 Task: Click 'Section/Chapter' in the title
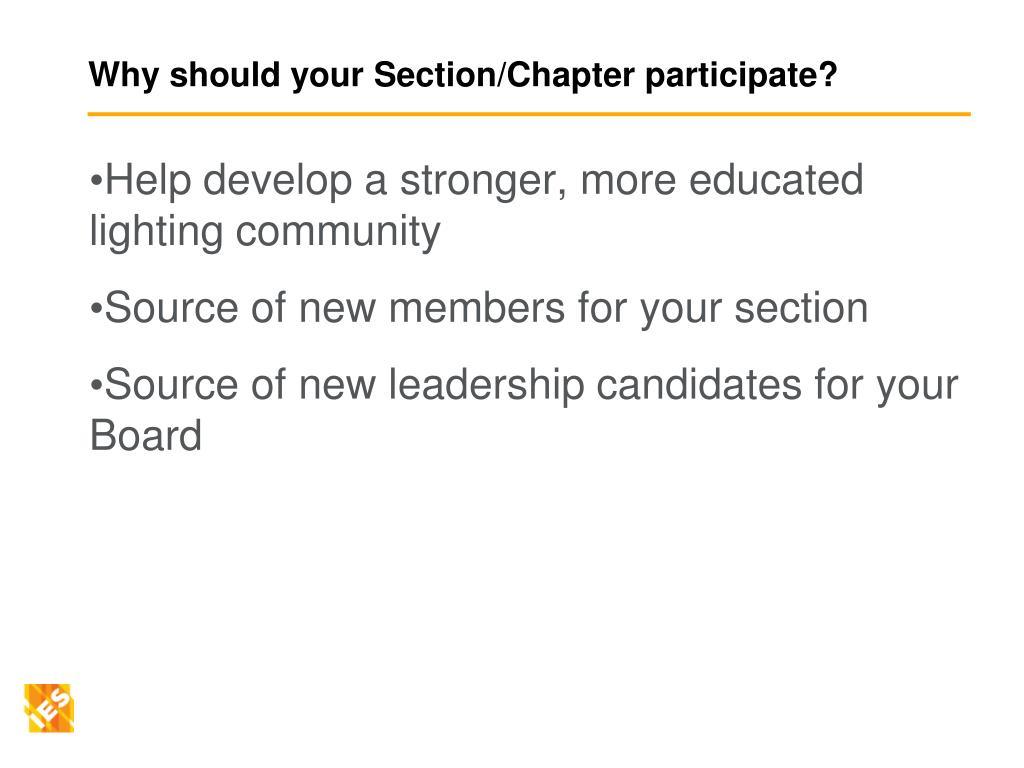point(504,74)
